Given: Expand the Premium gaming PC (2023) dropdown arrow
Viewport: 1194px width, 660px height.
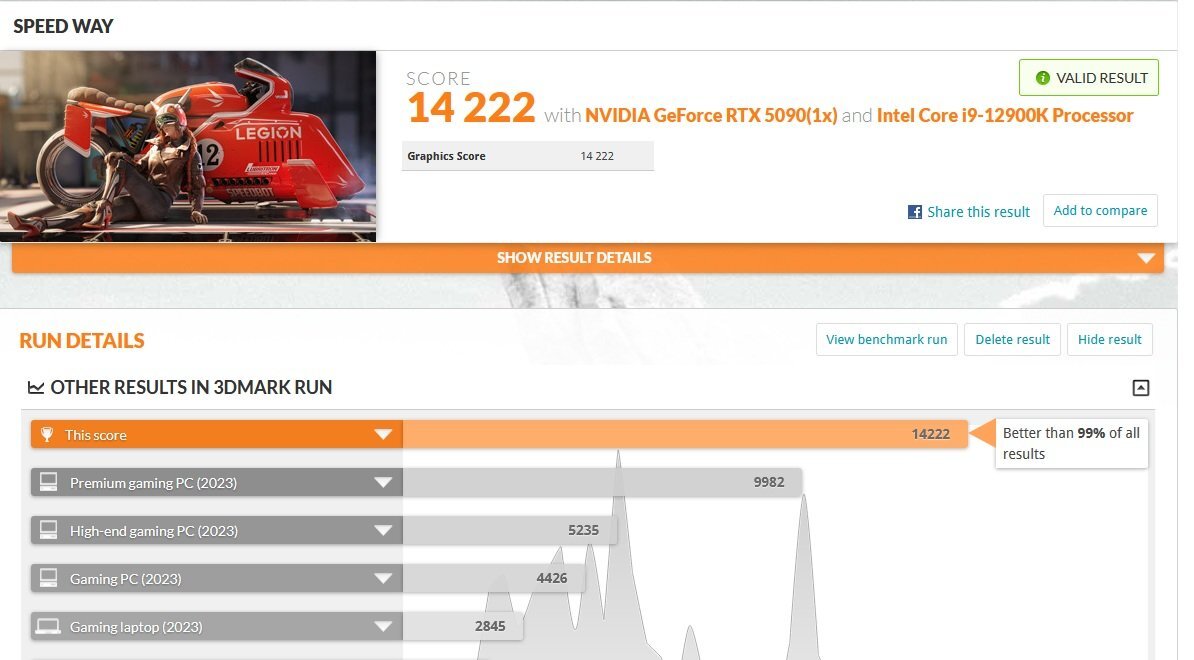Looking at the screenshot, I should (x=383, y=482).
